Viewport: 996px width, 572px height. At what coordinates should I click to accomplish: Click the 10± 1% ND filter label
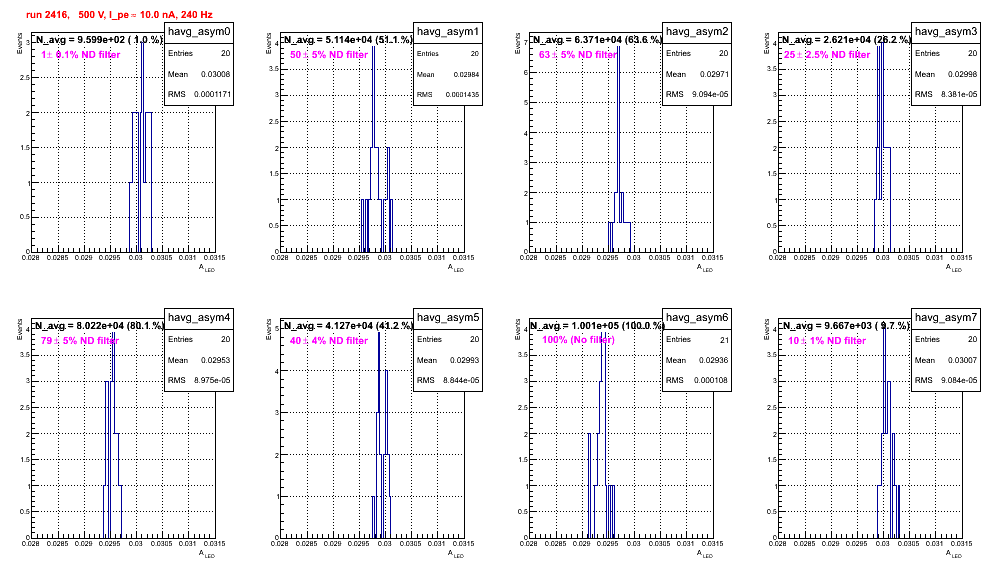coord(827,341)
